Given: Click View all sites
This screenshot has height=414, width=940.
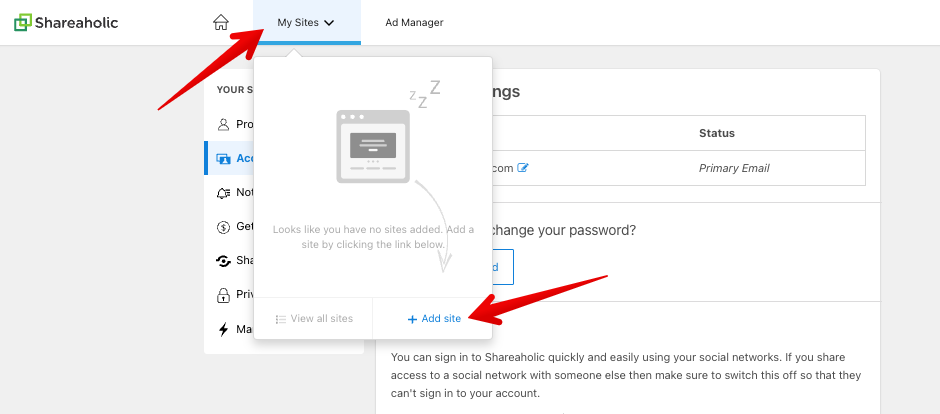Looking at the screenshot, I should coord(314,319).
